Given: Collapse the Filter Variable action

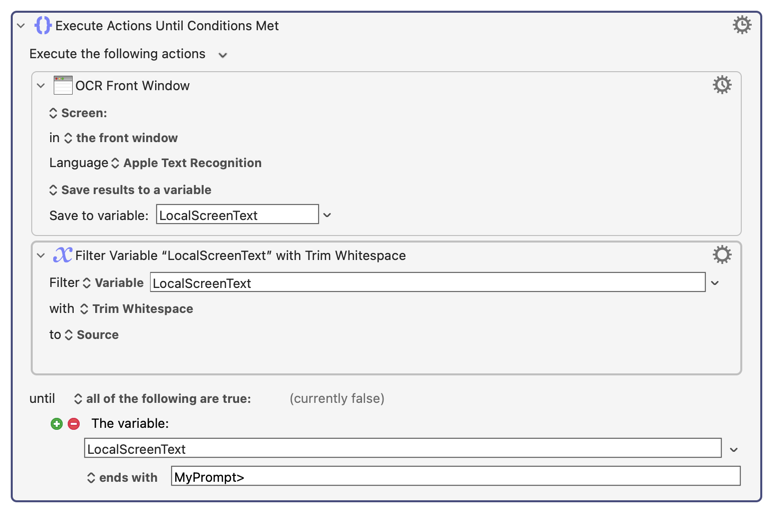Looking at the screenshot, I should (41, 256).
